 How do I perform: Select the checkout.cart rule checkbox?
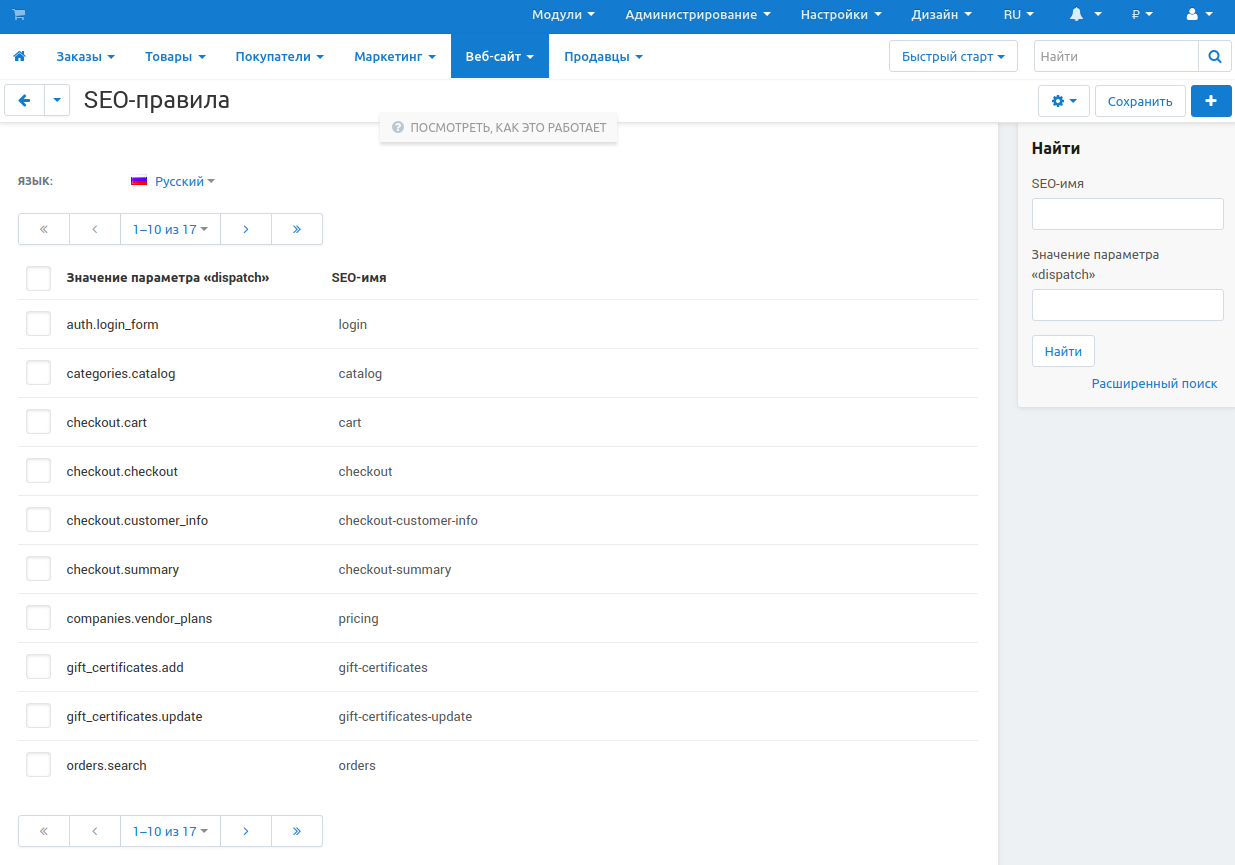(38, 422)
